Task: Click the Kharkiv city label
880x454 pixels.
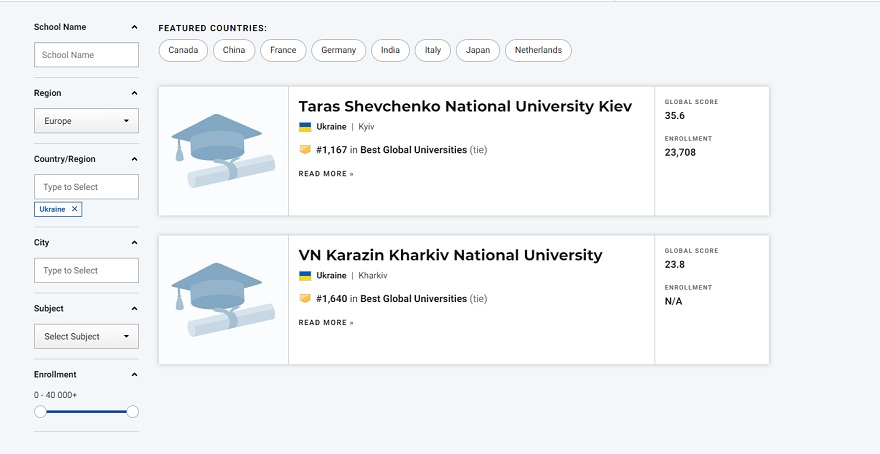Action: (x=373, y=276)
